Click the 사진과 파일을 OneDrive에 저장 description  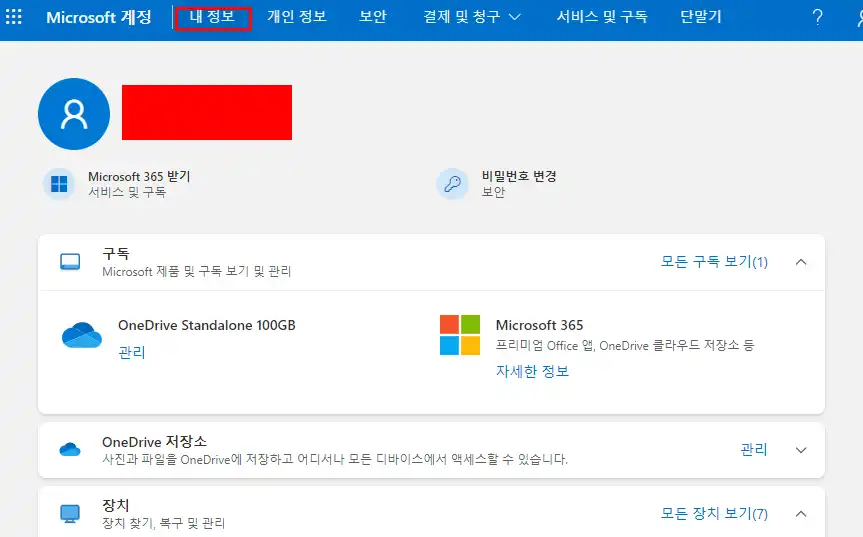pos(335,459)
